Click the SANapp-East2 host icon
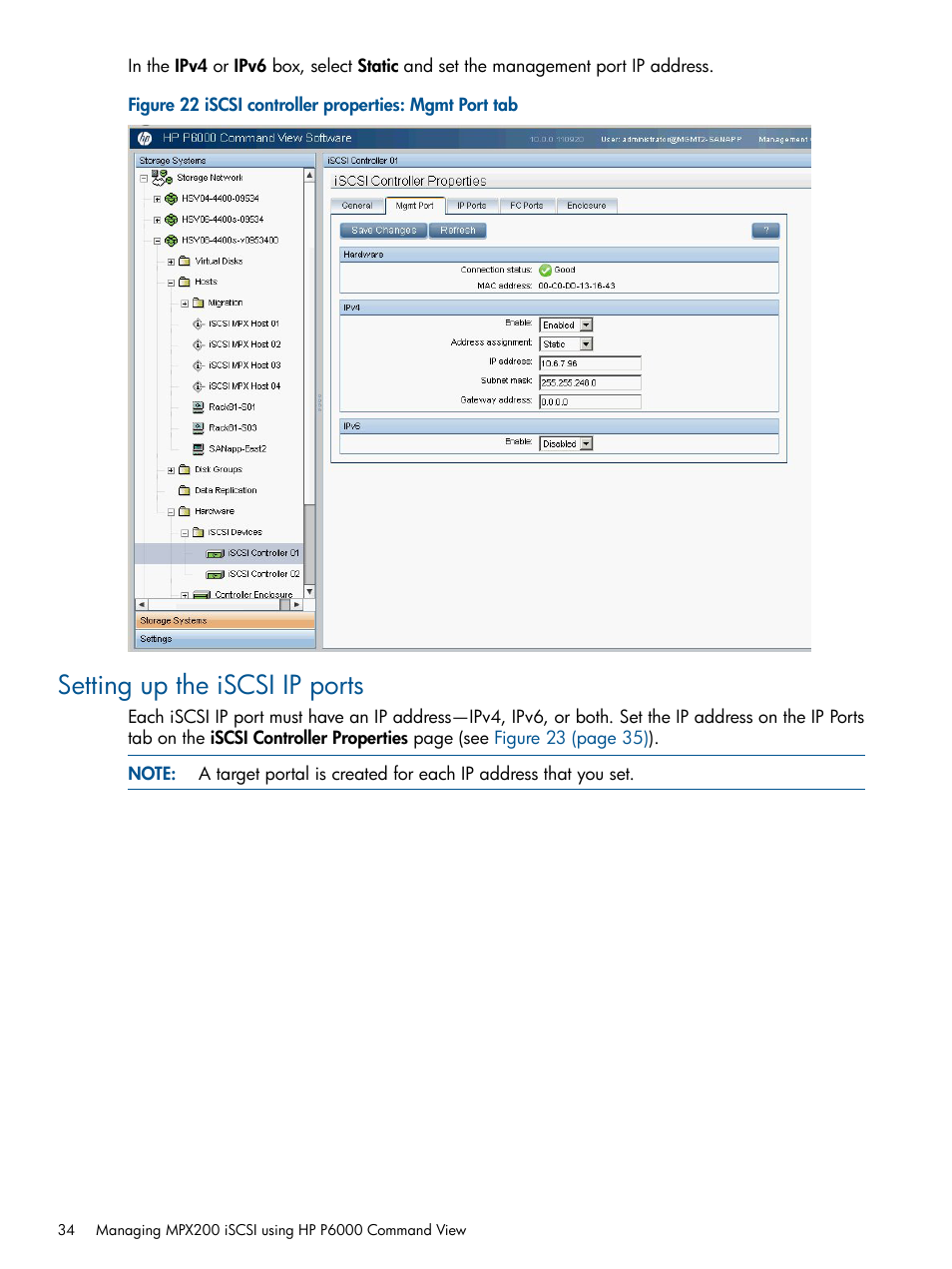The width and height of the screenshot is (952, 1269). click(199, 449)
